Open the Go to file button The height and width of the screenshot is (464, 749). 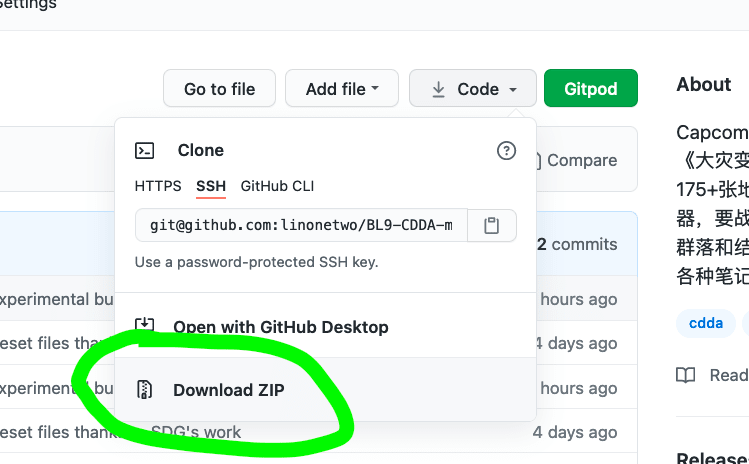click(219, 88)
